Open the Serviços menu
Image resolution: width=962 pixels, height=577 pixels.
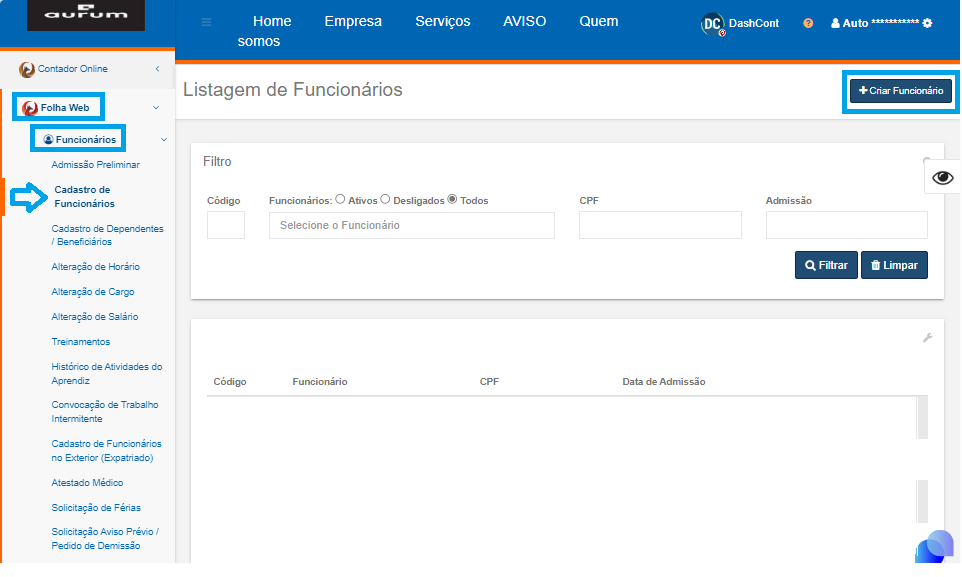point(442,21)
